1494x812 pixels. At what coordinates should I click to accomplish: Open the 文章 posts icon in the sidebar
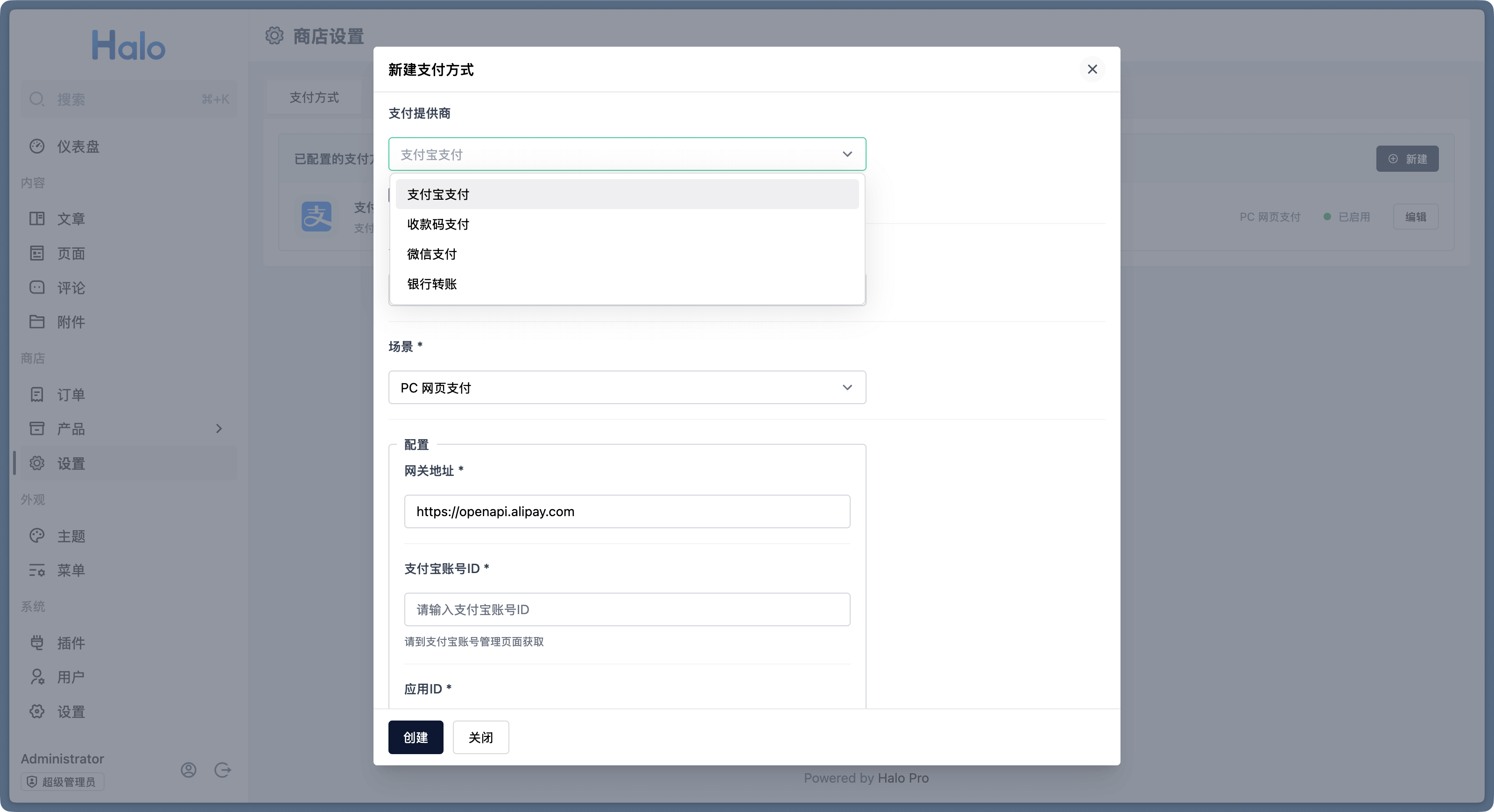[36, 218]
